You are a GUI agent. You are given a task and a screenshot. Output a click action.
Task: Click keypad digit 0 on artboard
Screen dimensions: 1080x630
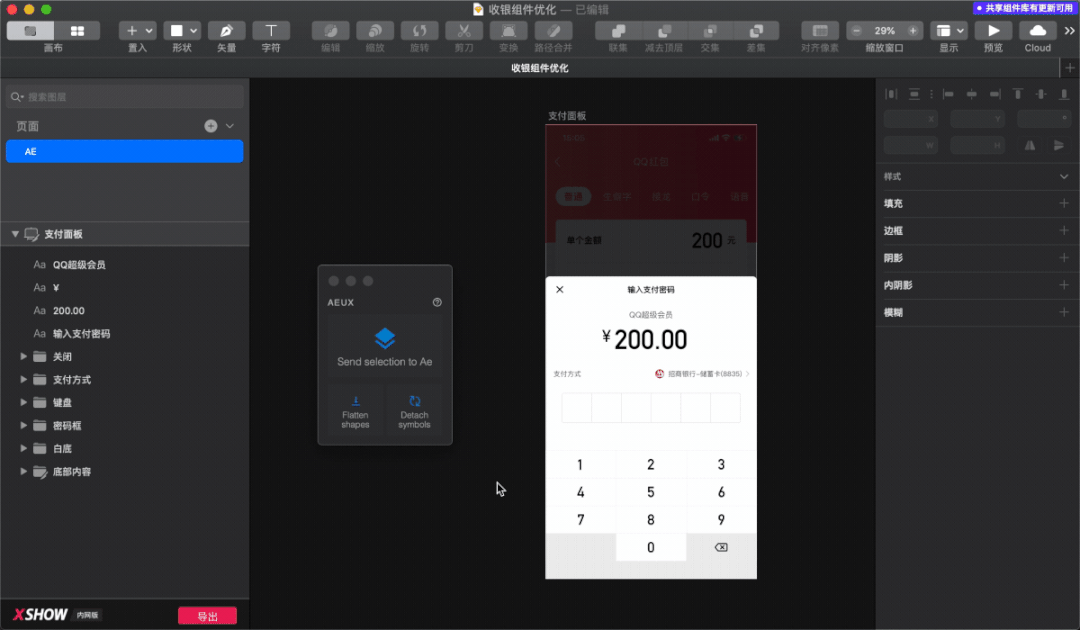click(650, 547)
